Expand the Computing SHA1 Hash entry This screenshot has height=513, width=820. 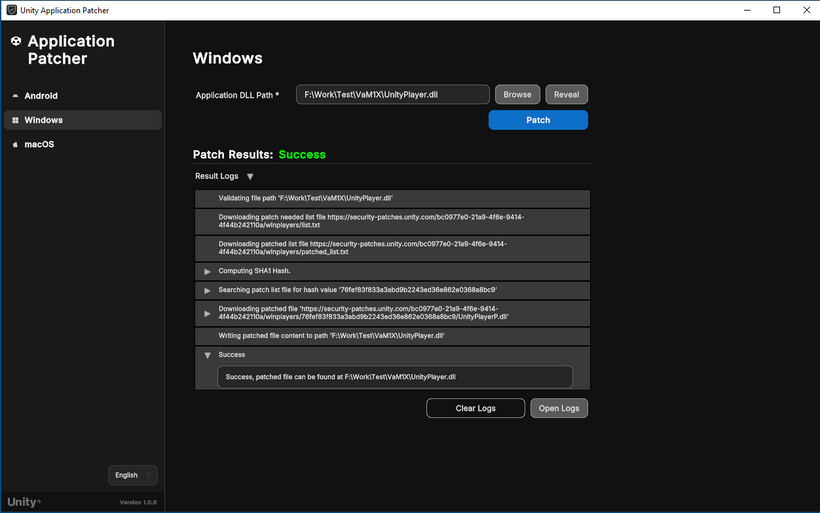208,271
